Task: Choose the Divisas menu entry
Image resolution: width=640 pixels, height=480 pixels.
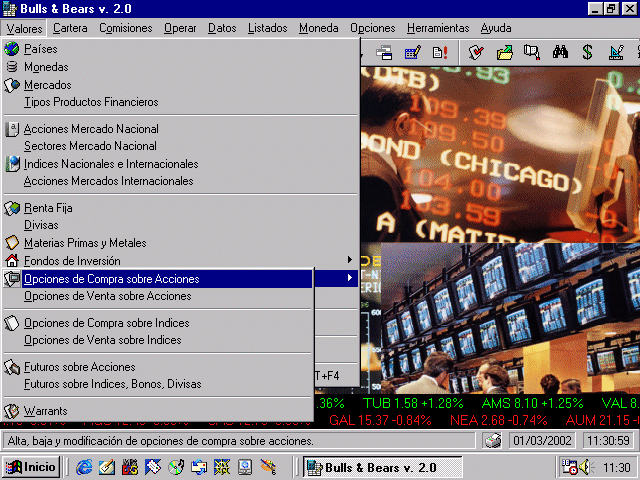Action: click(x=181, y=225)
